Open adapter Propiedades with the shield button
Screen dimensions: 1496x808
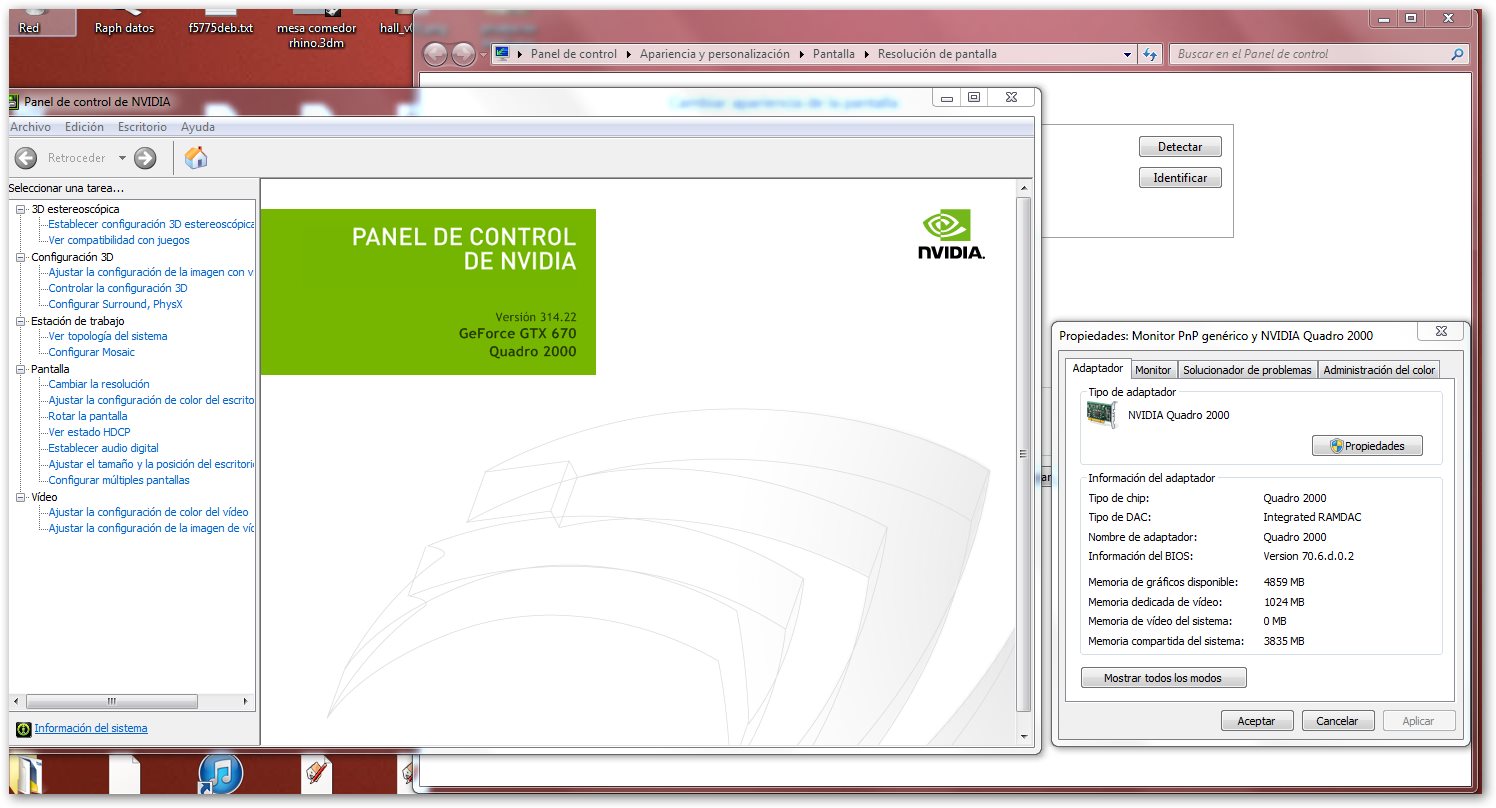(x=1367, y=446)
